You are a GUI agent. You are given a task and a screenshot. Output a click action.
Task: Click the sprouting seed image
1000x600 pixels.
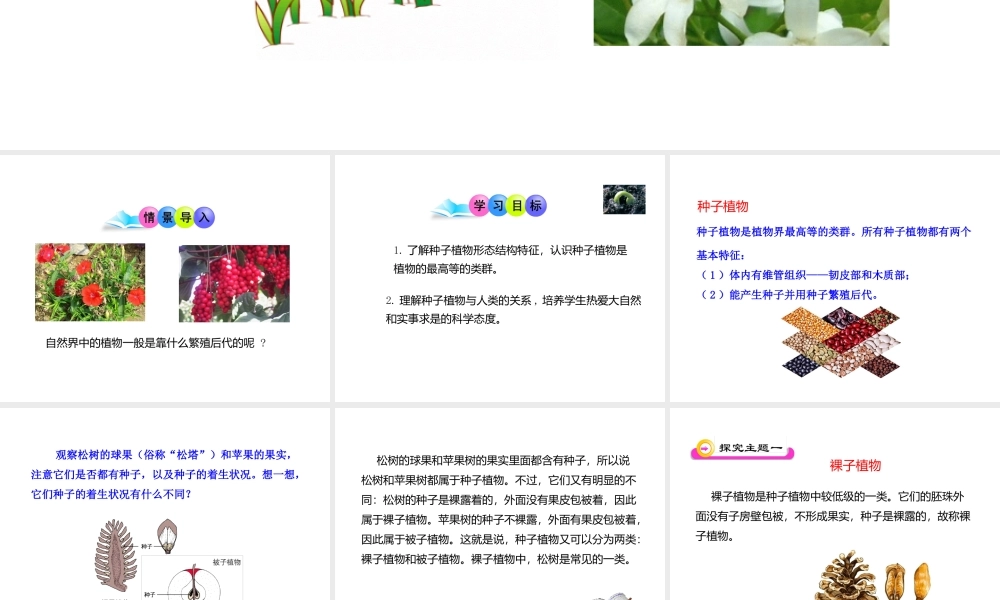[x=624, y=199]
